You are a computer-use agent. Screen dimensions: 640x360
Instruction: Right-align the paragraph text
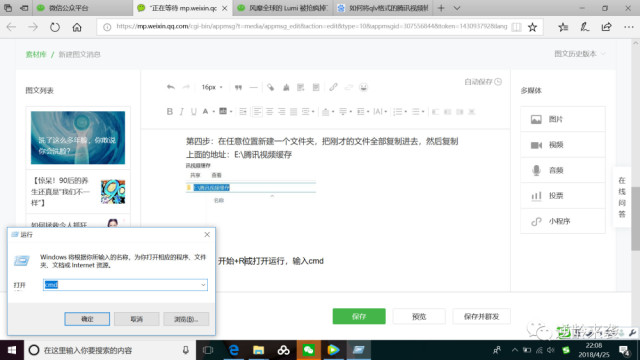282,112
